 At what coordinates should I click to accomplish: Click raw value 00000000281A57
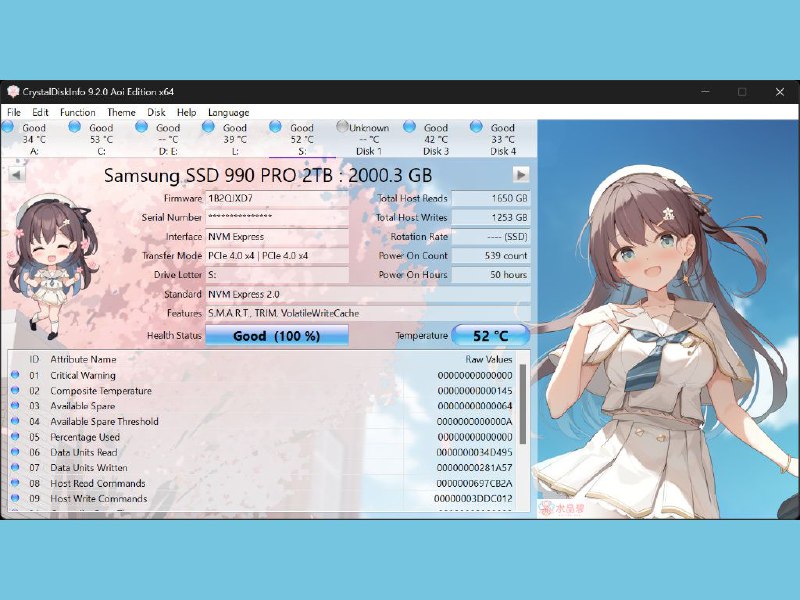tap(474, 467)
